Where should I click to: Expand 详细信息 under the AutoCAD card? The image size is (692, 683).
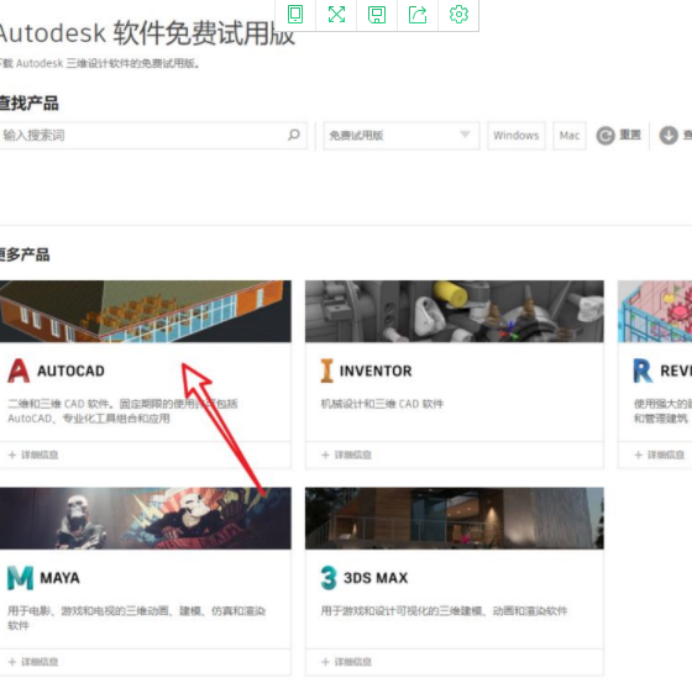pyautogui.click(x=34, y=455)
